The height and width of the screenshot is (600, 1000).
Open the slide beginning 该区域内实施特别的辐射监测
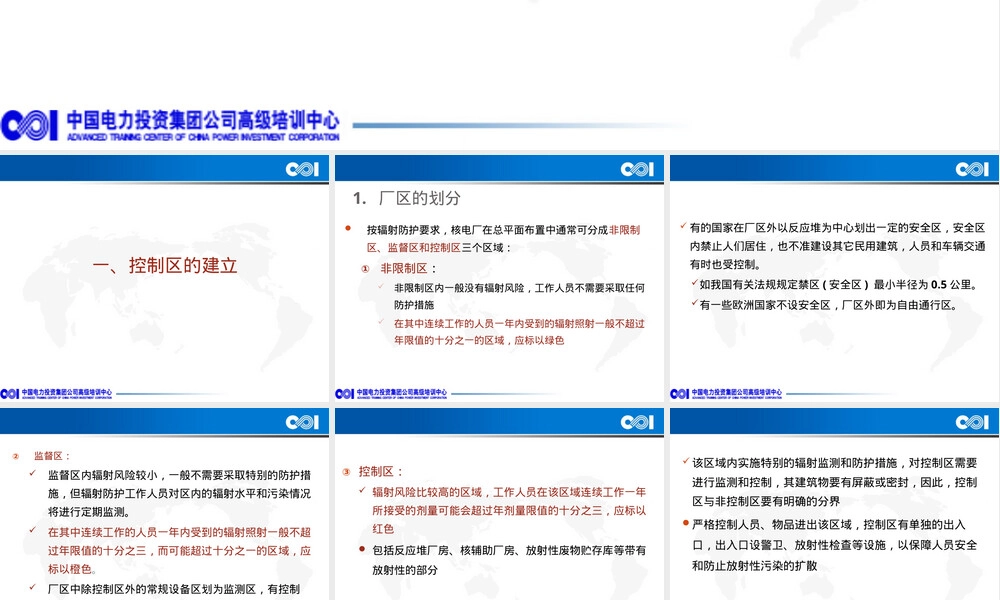(834, 504)
